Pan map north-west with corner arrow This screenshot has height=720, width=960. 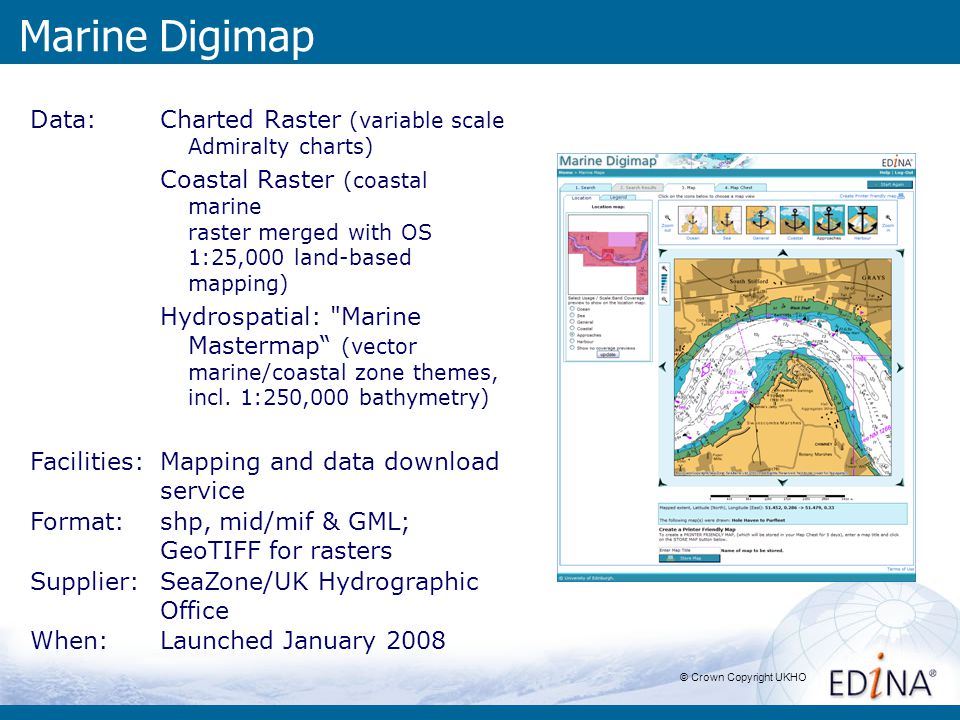point(662,252)
